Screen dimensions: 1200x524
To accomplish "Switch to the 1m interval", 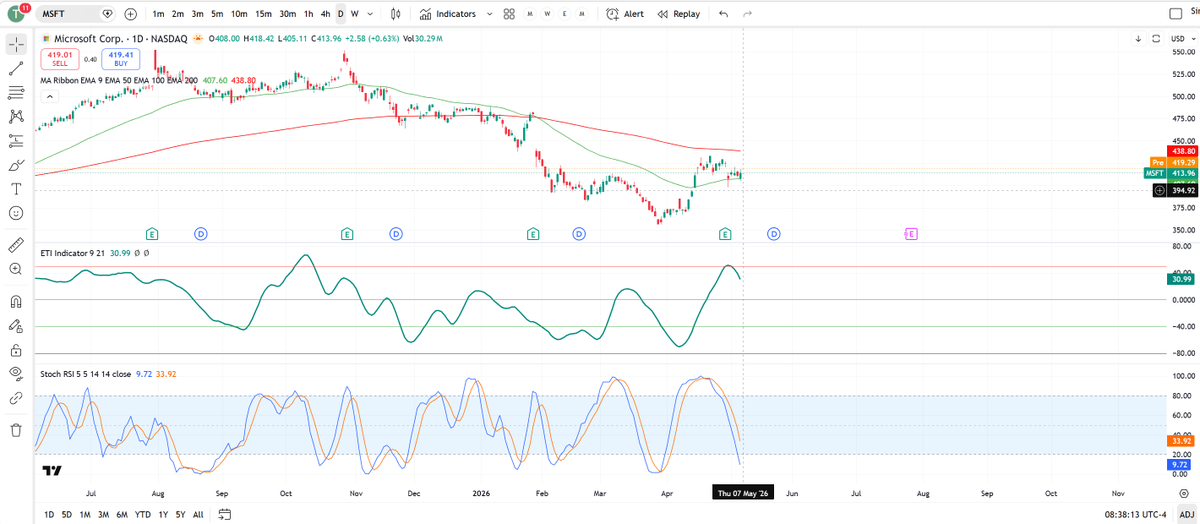I will click(x=158, y=14).
